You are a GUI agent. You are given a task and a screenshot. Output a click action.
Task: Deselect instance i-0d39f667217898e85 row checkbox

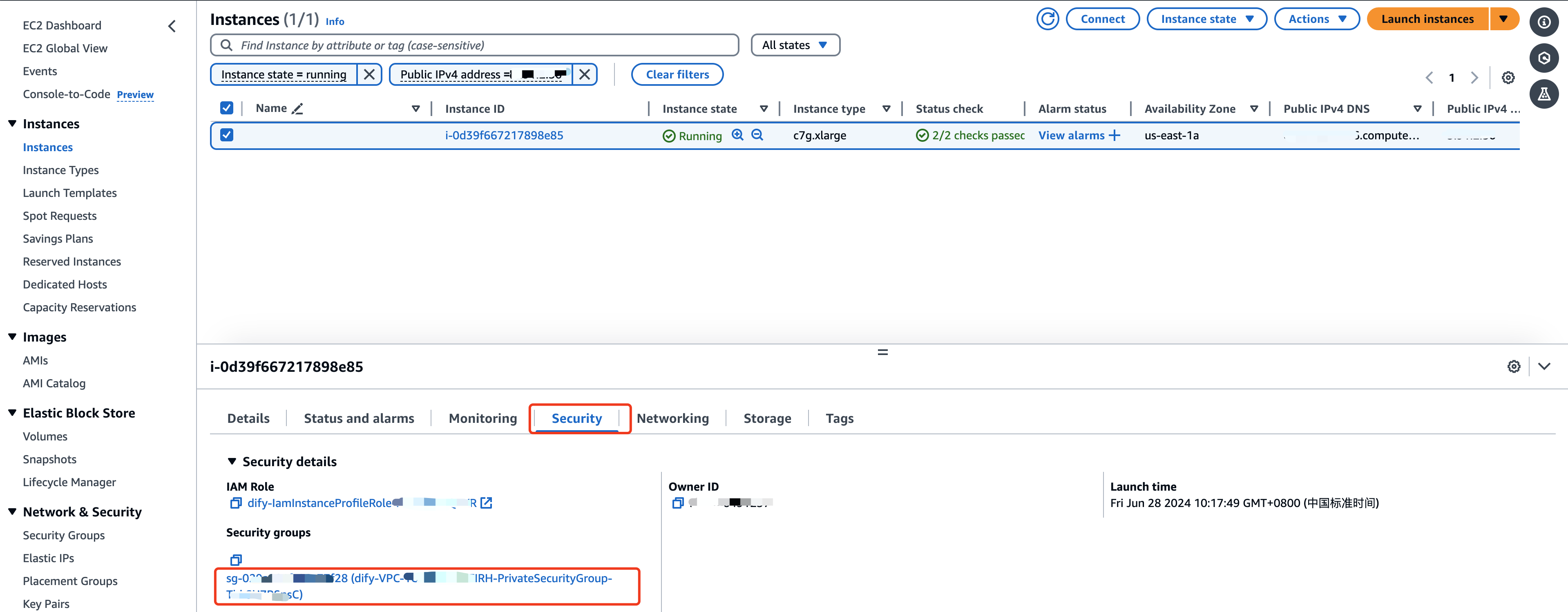pyautogui.click(x=226, y=135)
